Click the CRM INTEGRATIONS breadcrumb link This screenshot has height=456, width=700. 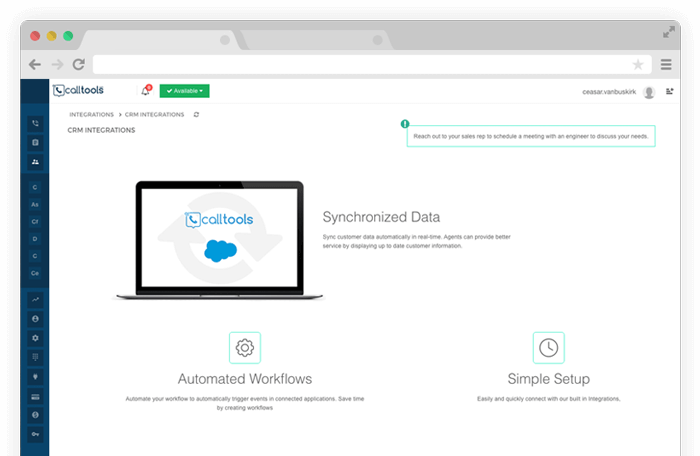click(154, 115)
